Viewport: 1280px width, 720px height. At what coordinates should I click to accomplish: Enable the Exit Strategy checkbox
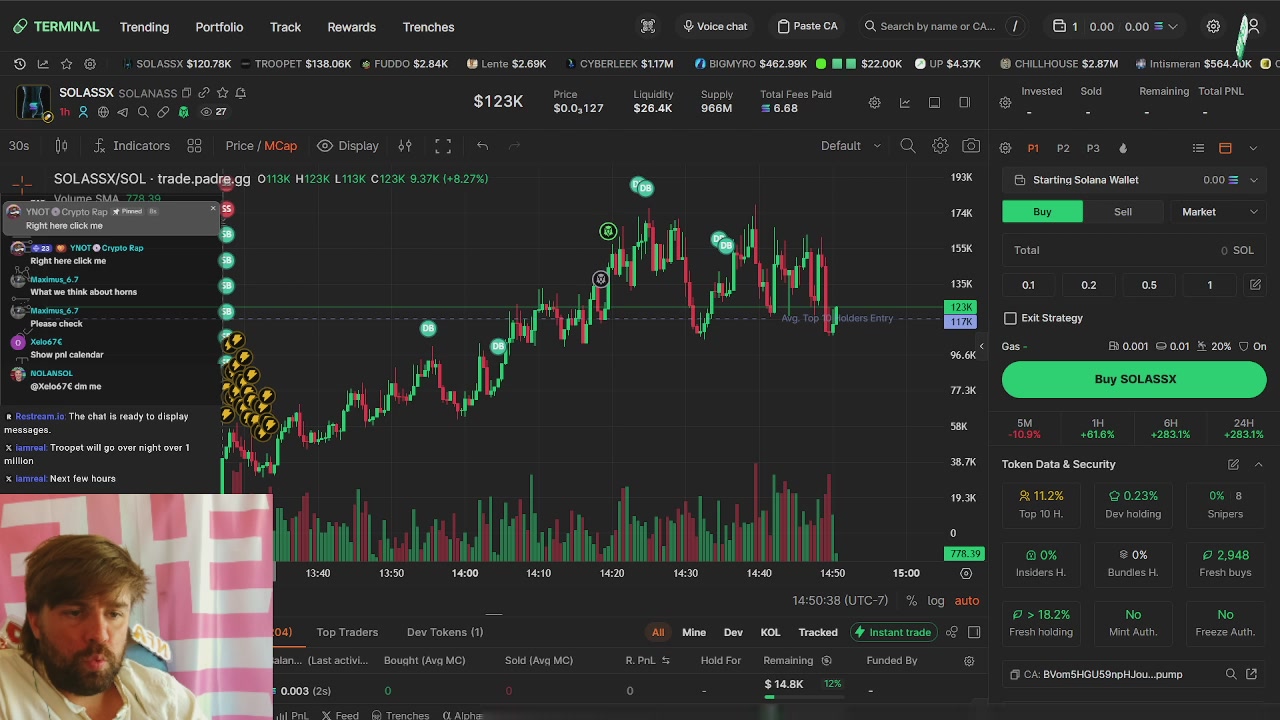click(x=1010, y=318)
